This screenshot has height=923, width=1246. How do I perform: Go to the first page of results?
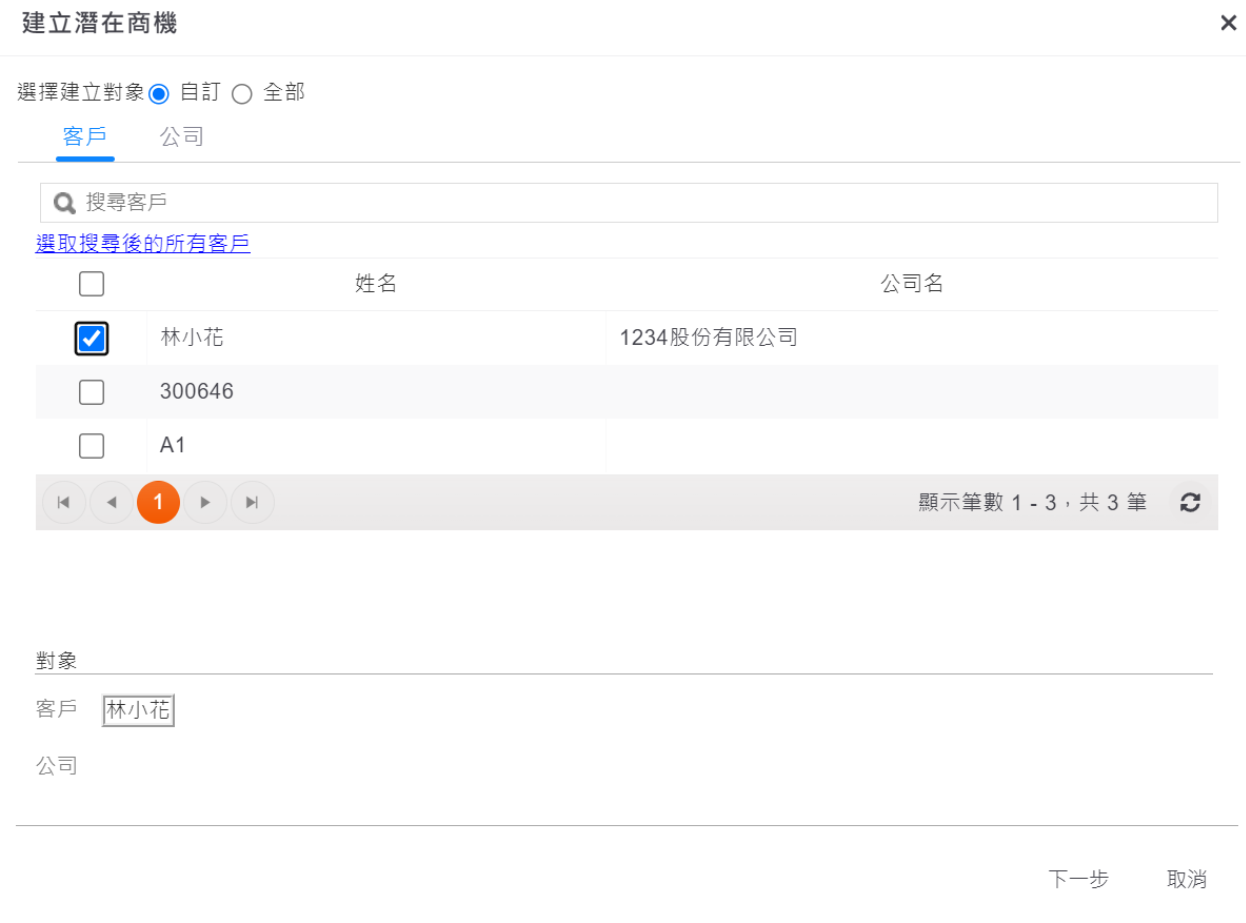tap(63, 502)
